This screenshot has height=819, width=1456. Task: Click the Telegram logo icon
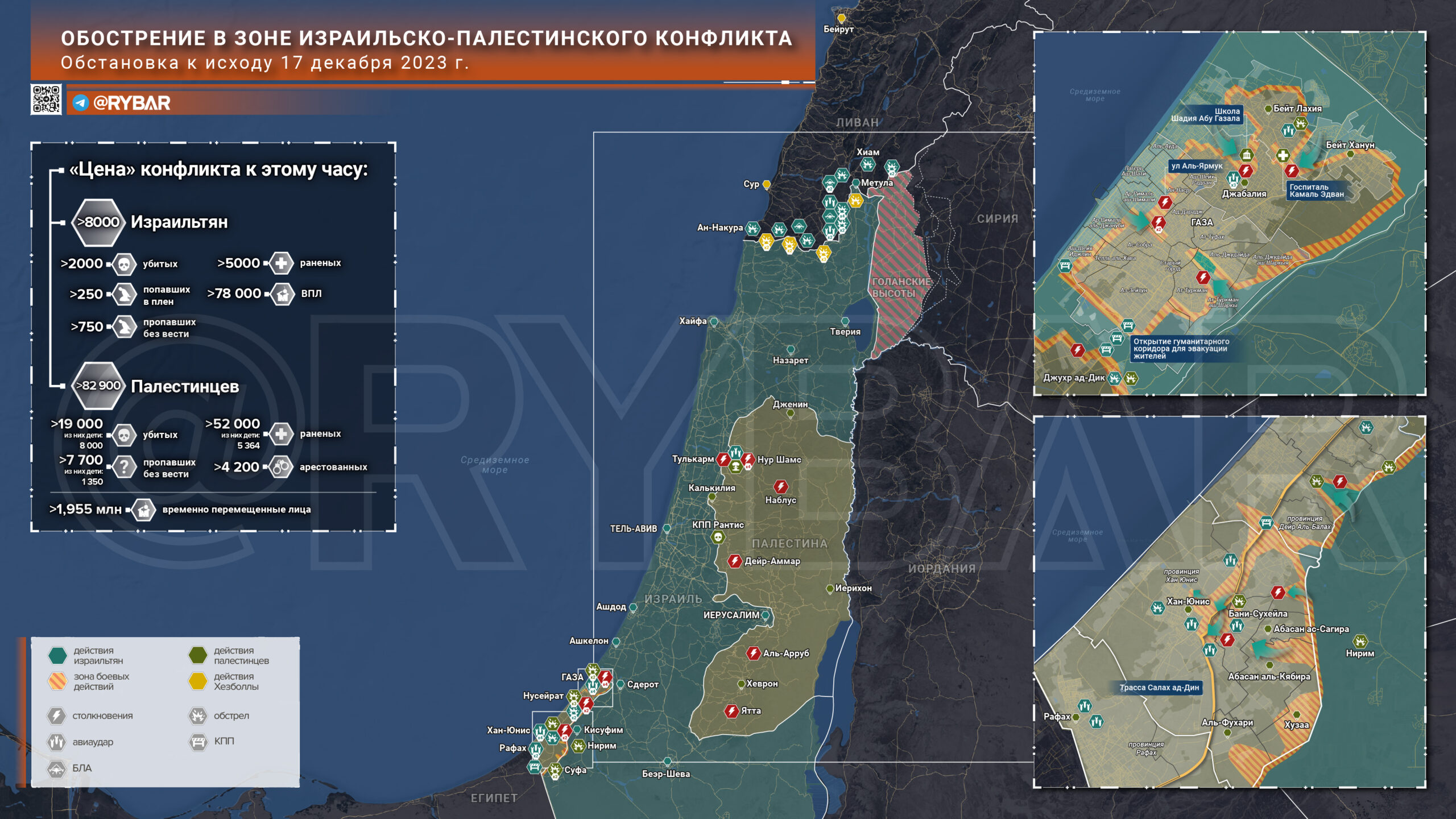click(x=81, y=103)
